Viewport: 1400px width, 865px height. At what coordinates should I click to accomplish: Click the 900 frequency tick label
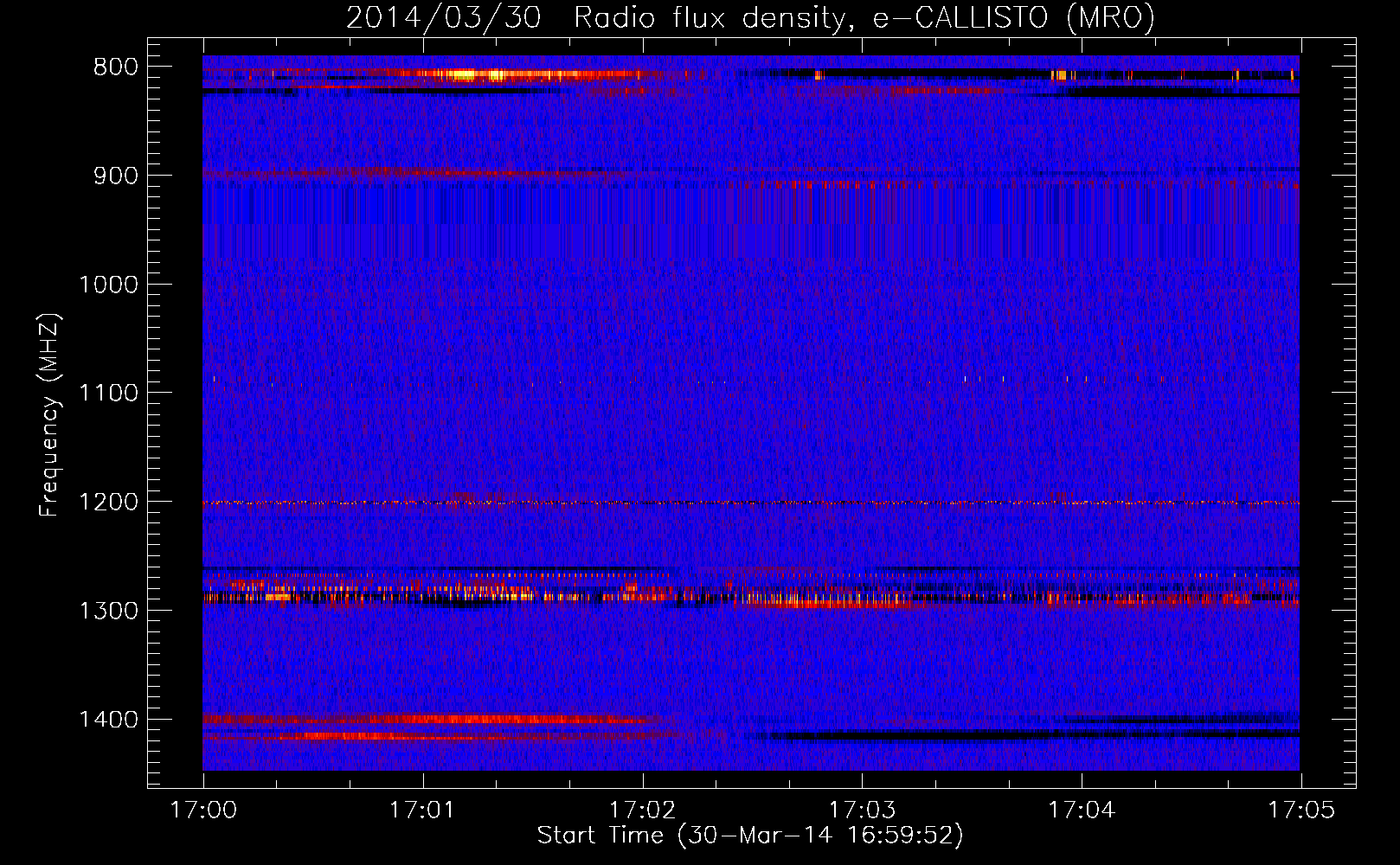(x=116, y=176)
